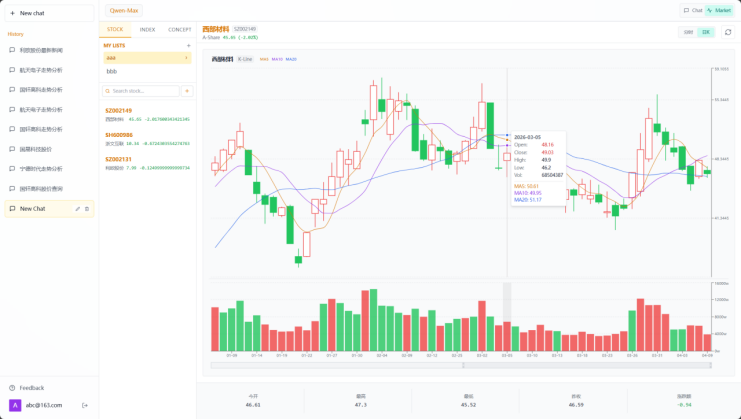
Task: Delete the New Chat with trash icon
Action: tap(87, 209)
